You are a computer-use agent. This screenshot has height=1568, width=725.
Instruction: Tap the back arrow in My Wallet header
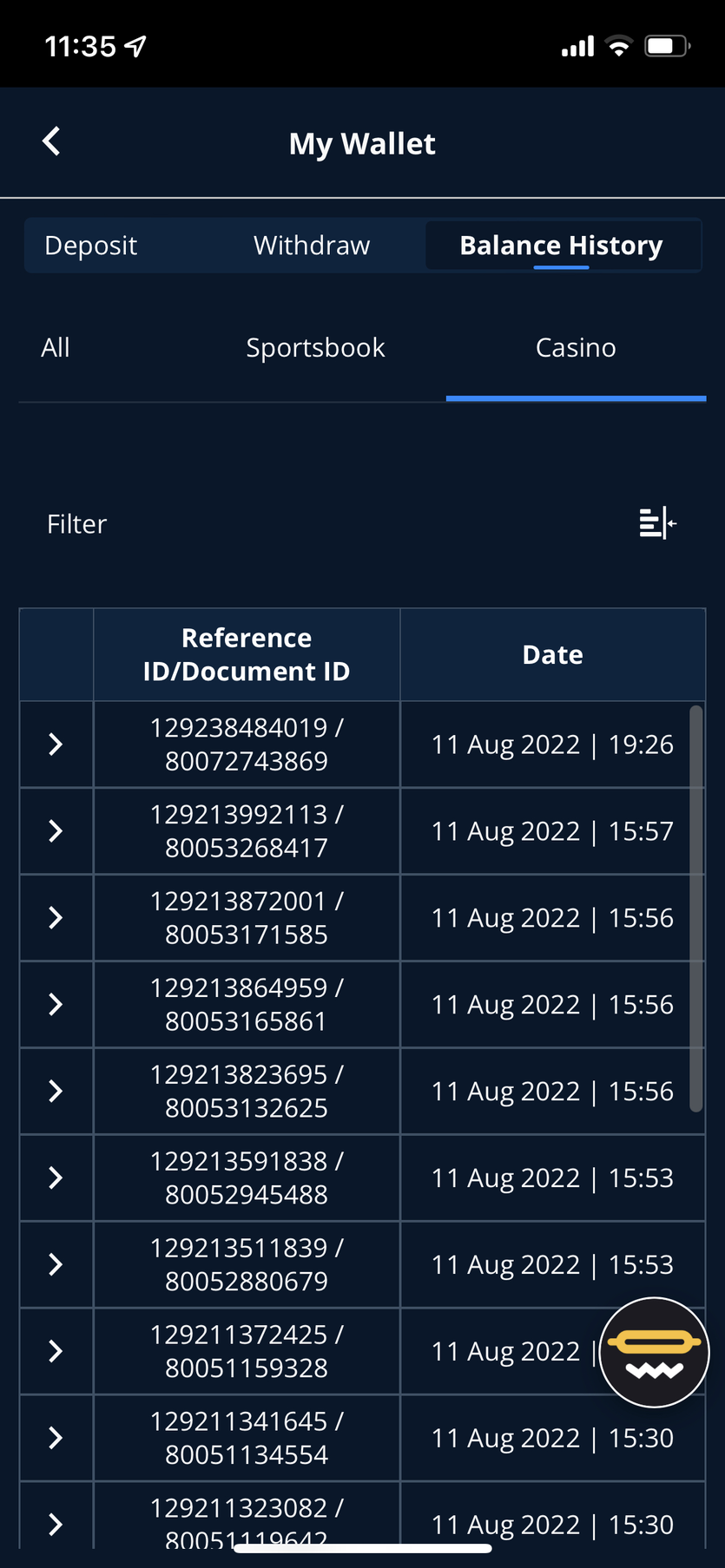tap(51, 141)
